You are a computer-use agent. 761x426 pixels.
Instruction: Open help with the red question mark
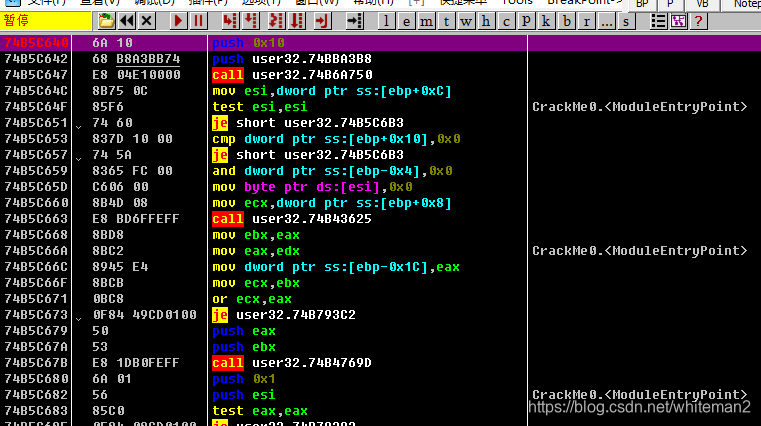(698, 21)
